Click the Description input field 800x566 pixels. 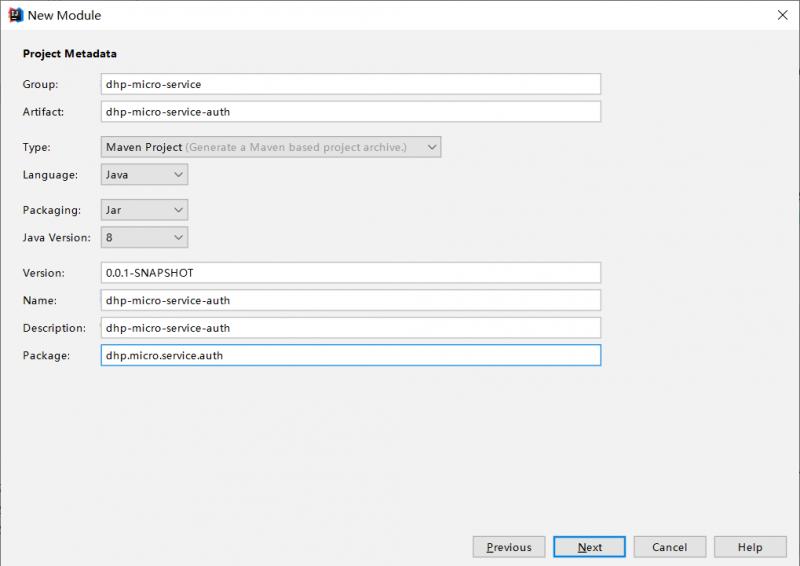[x=350, y=327]
